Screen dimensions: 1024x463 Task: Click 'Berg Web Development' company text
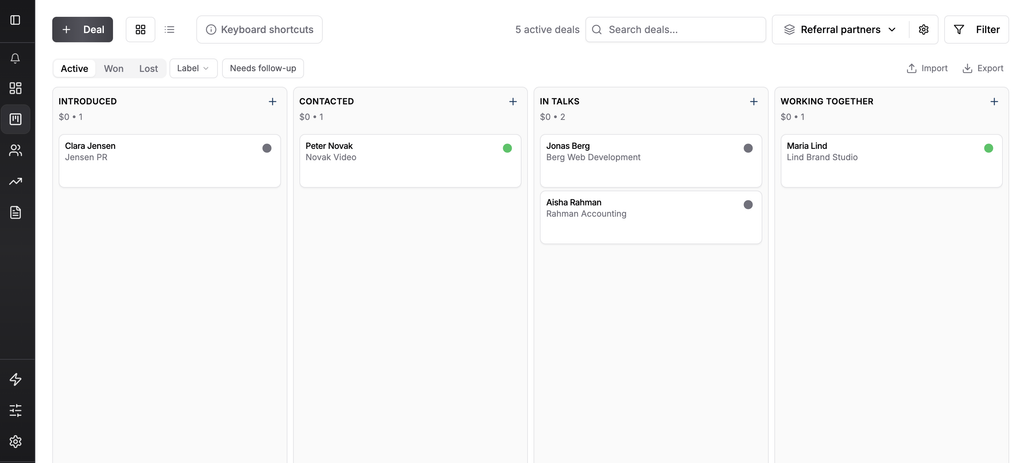tap(594, 157)
